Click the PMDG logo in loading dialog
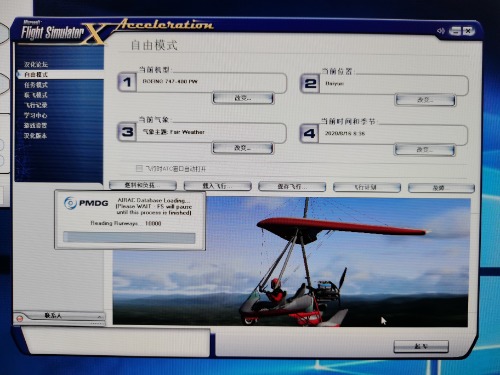The width and height of the screenshot is (500, 375). (x=86, y=203)
